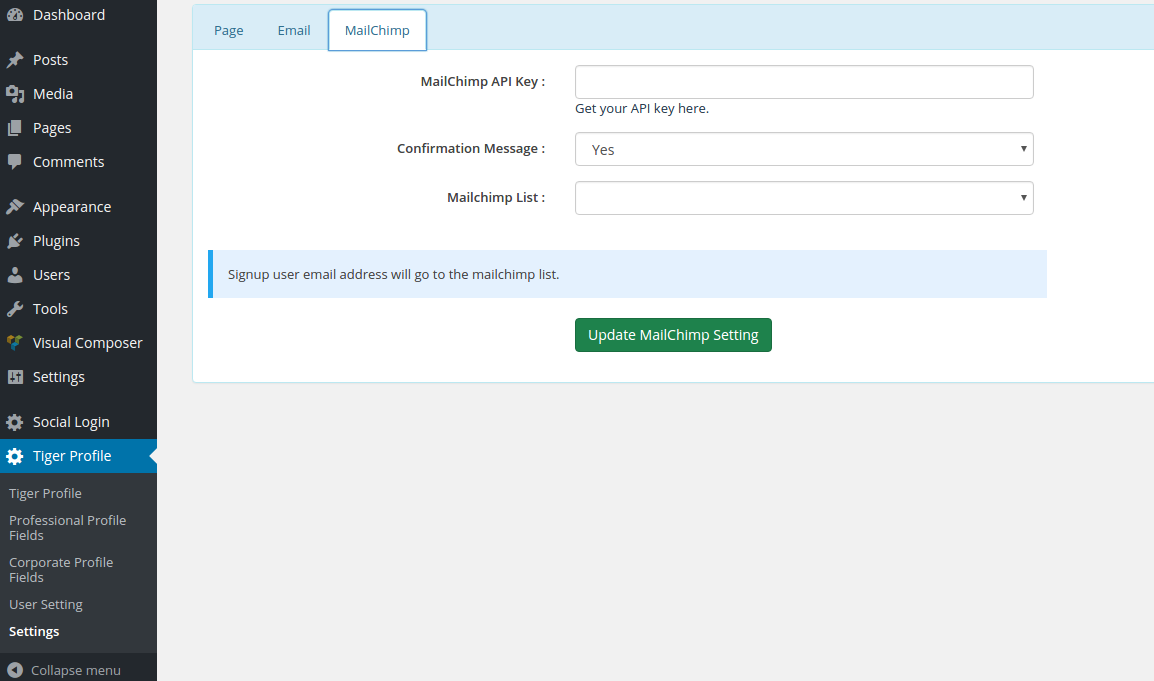Viewport: 1154px width, 681px height.
Task: Click the 'Mailchimp List :' label
Action: 496,197
